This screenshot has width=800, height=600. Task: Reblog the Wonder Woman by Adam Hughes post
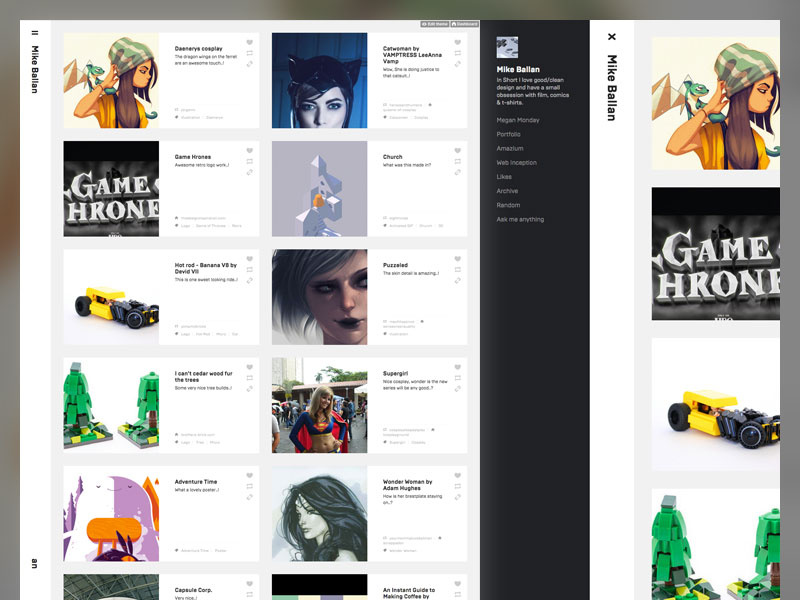(458, 486)
